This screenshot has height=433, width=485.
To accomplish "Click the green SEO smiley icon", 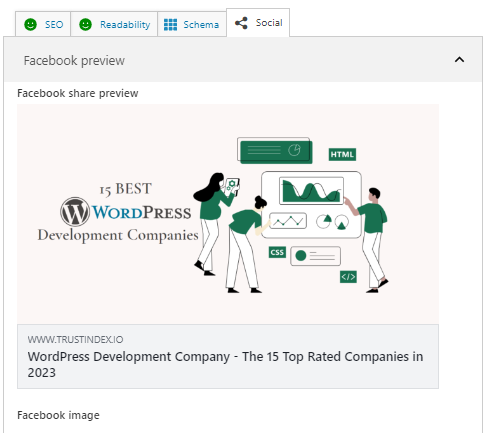I will pos(30,24).
